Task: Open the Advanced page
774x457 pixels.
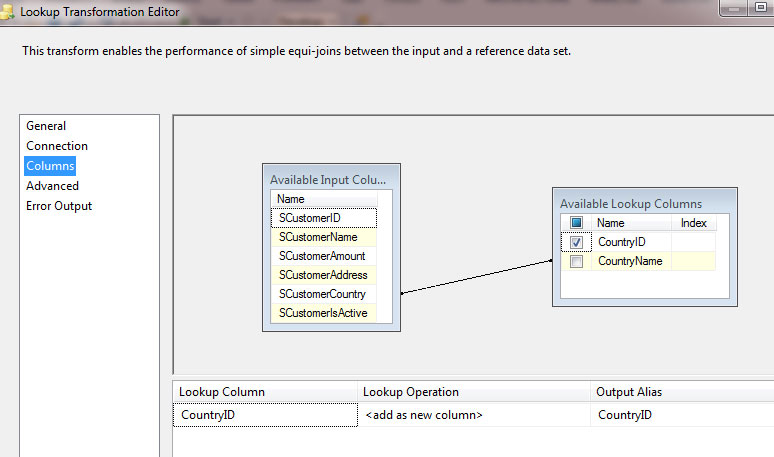Action: click(x=52, y=186)
